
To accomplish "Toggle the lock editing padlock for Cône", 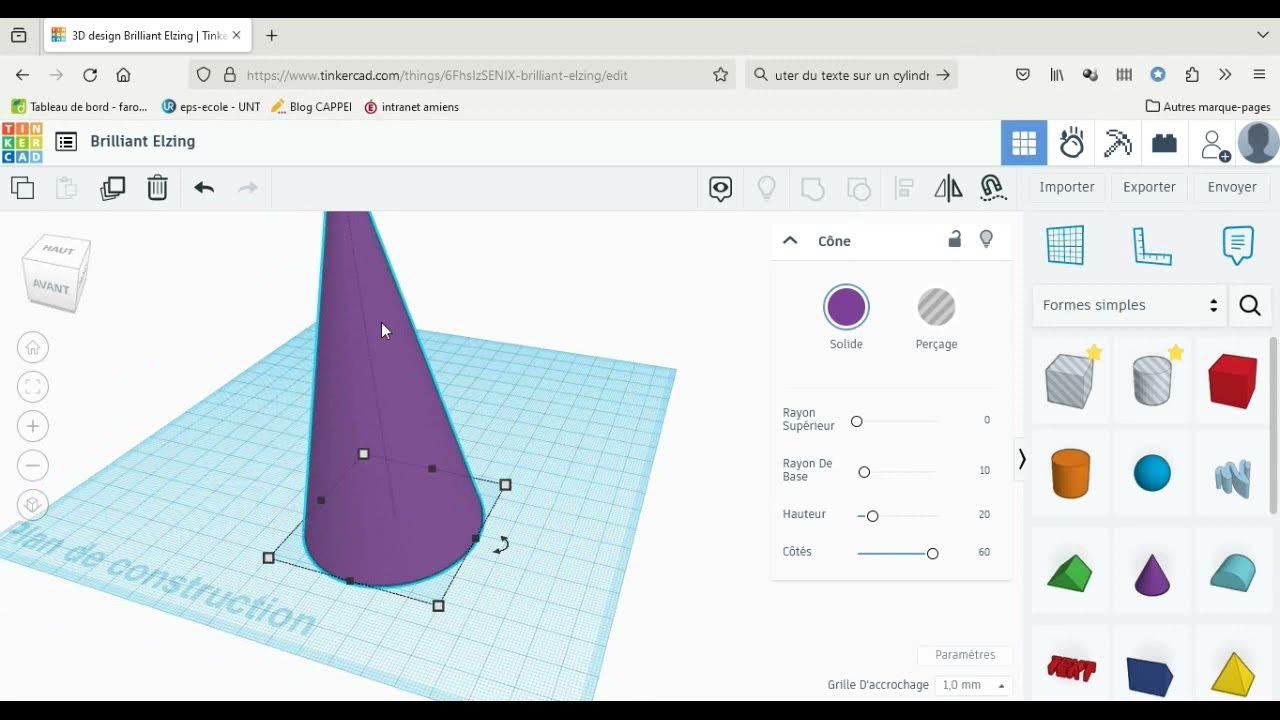I will [x=955, y=239].
